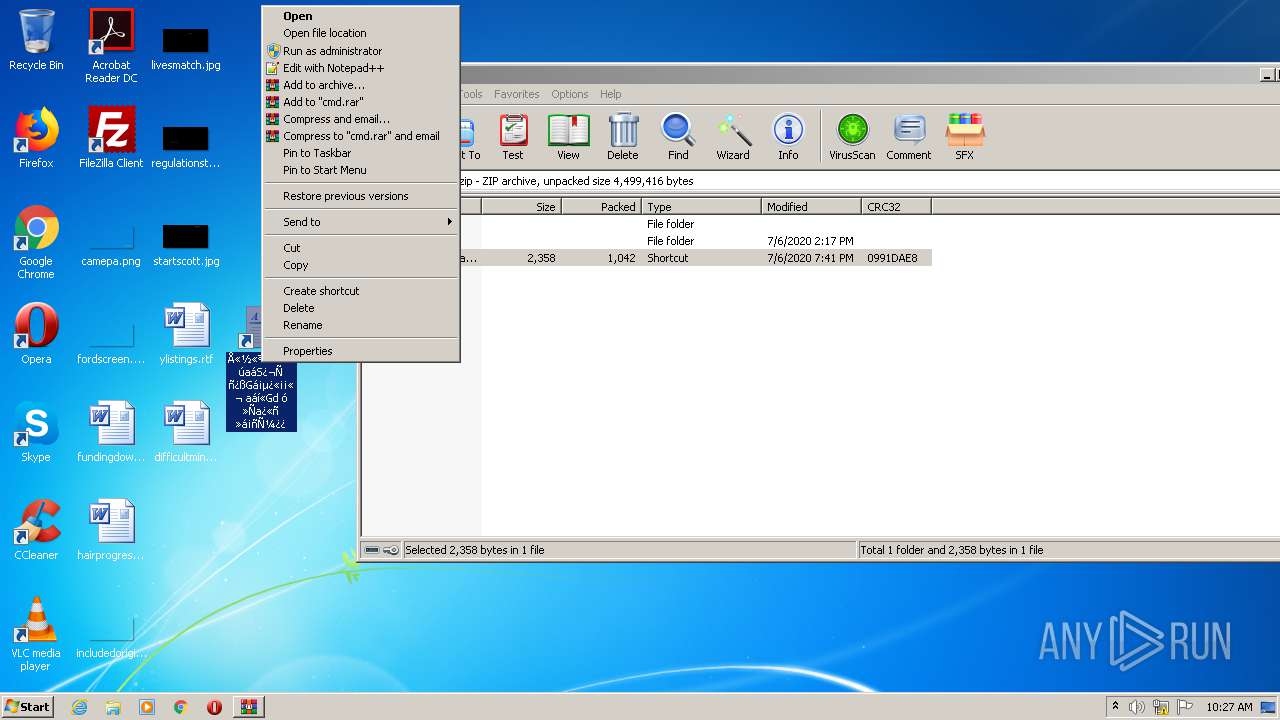1280x720 pixels.
Task: Select the CCleaner desktop icon
Action: [x=36, y=530]
